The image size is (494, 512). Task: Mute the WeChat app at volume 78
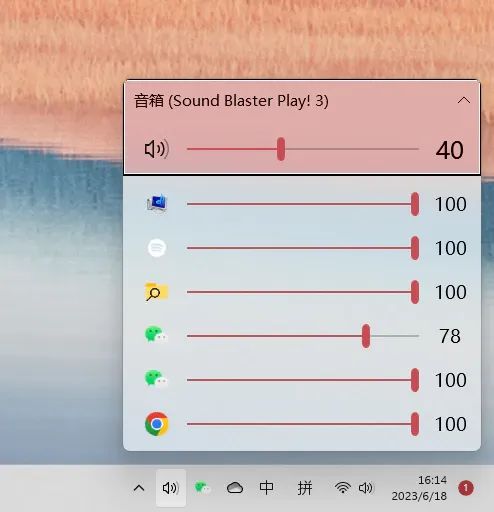point(156,335)
